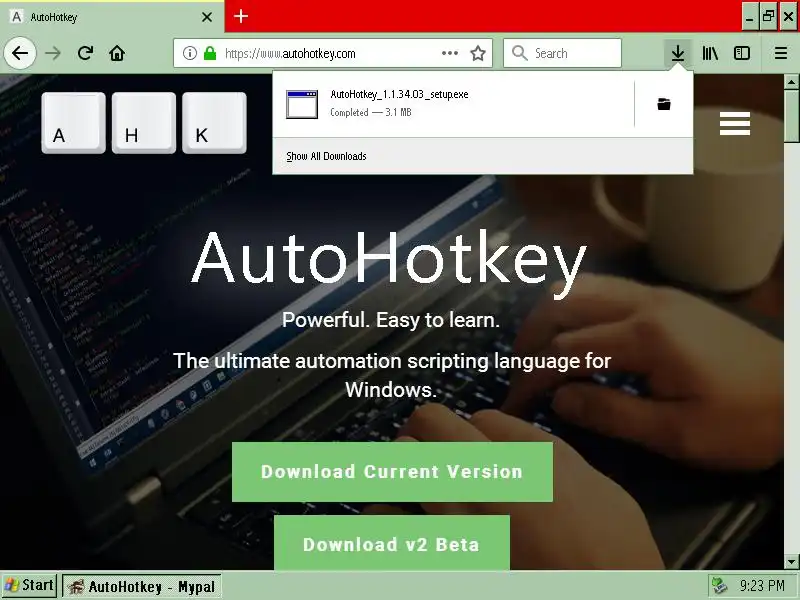800x600 pixels.
Task: Open a new tab with the plus button
Action: coord(241,16)
